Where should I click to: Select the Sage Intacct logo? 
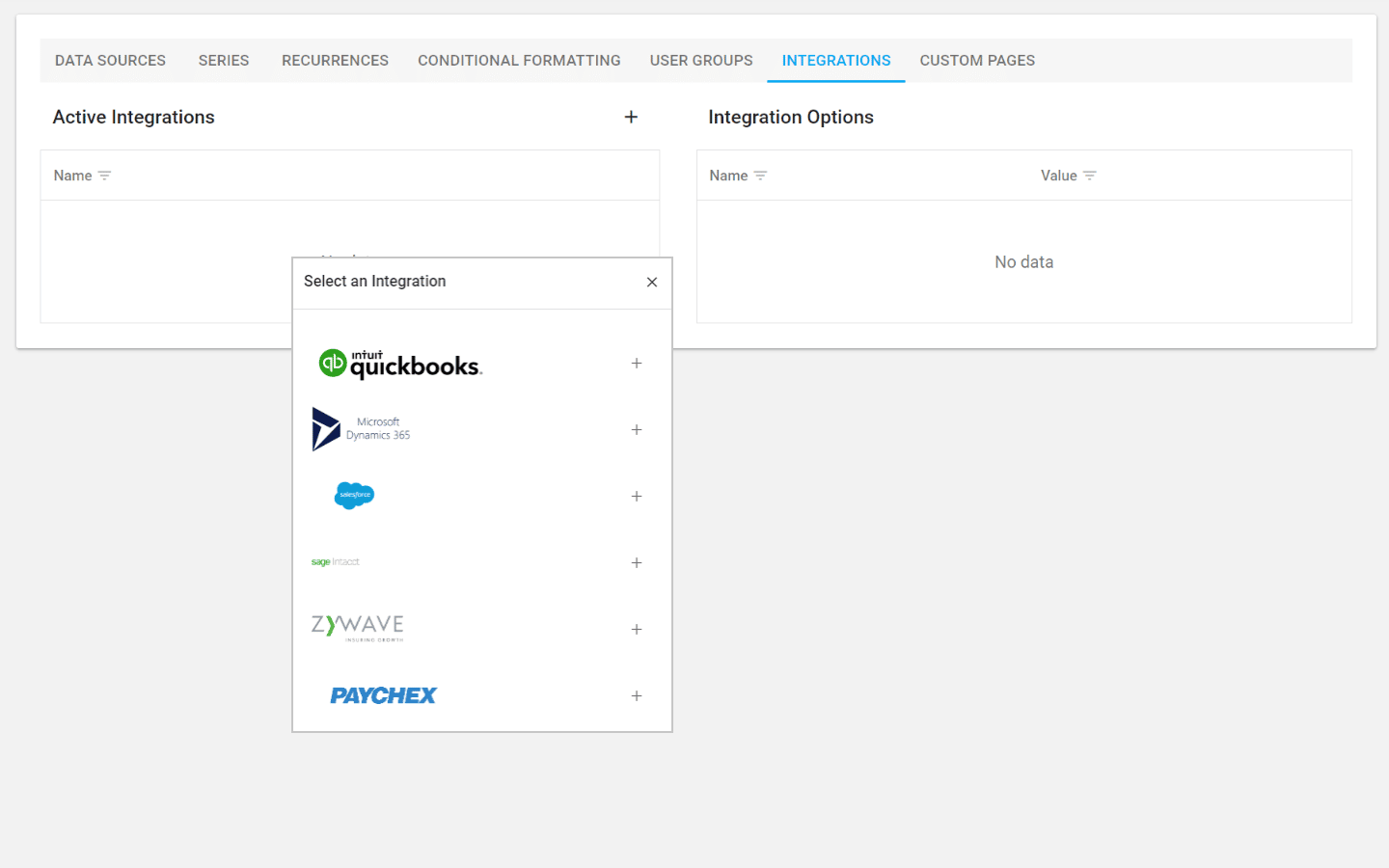[x=336, y=561]
